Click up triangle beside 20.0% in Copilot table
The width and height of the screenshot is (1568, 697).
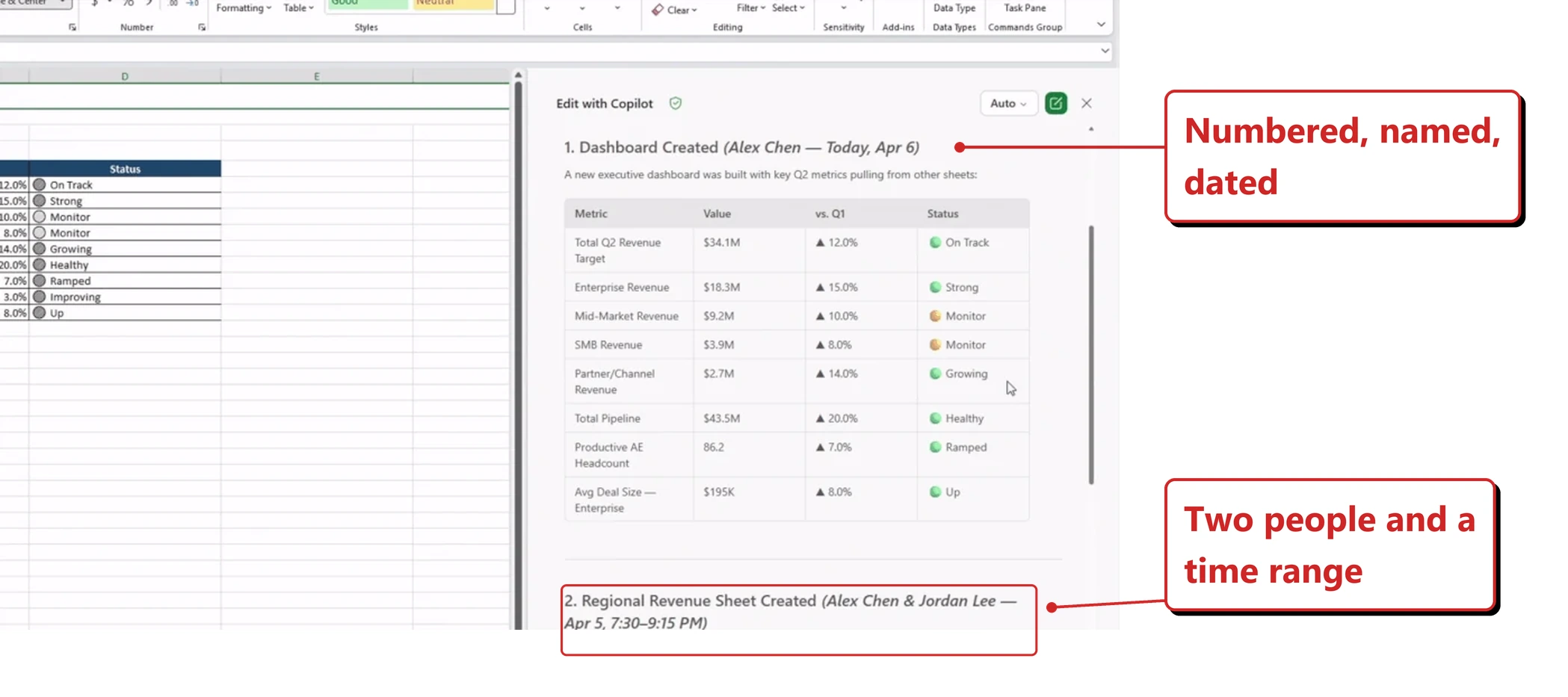[820, 419]
